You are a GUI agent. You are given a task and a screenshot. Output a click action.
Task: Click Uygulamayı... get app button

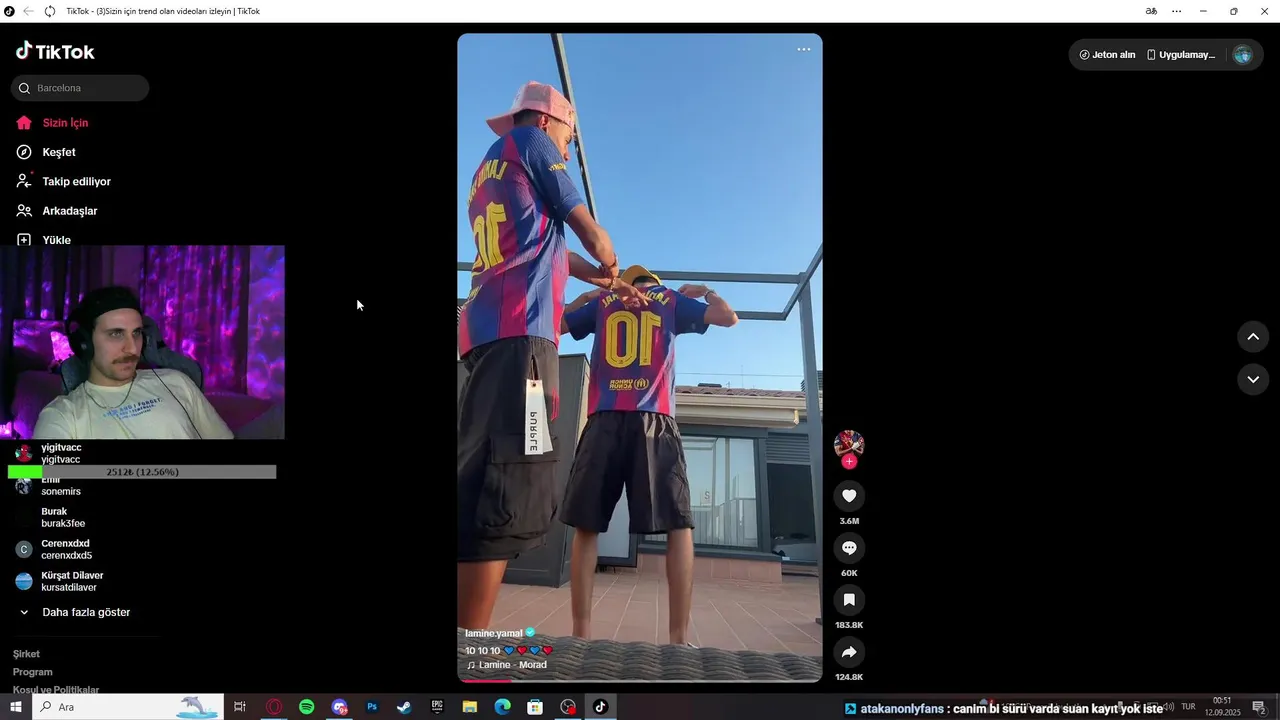tap(1181, 55)
